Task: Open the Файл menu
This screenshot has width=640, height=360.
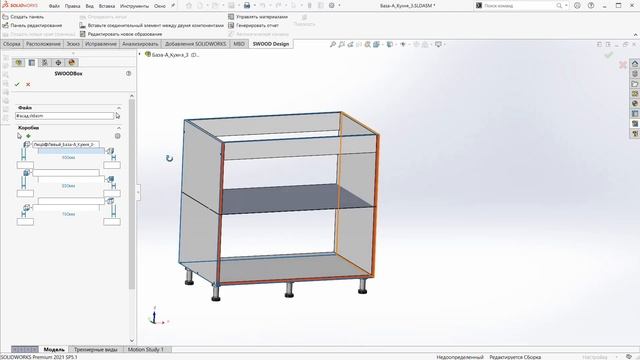Action: point(54,6)
